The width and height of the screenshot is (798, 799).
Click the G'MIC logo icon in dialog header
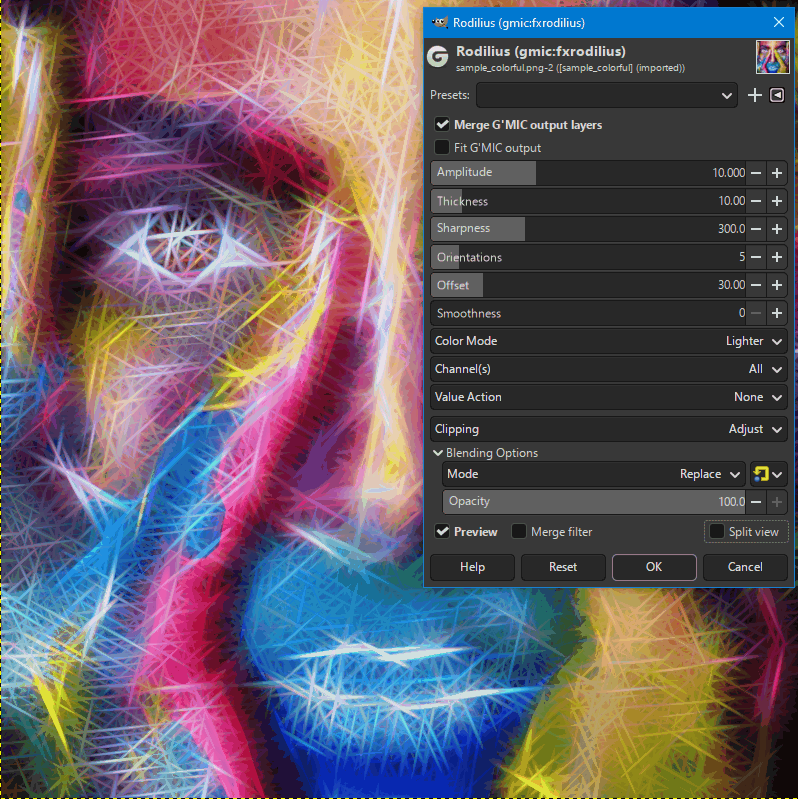pos(438,57)
